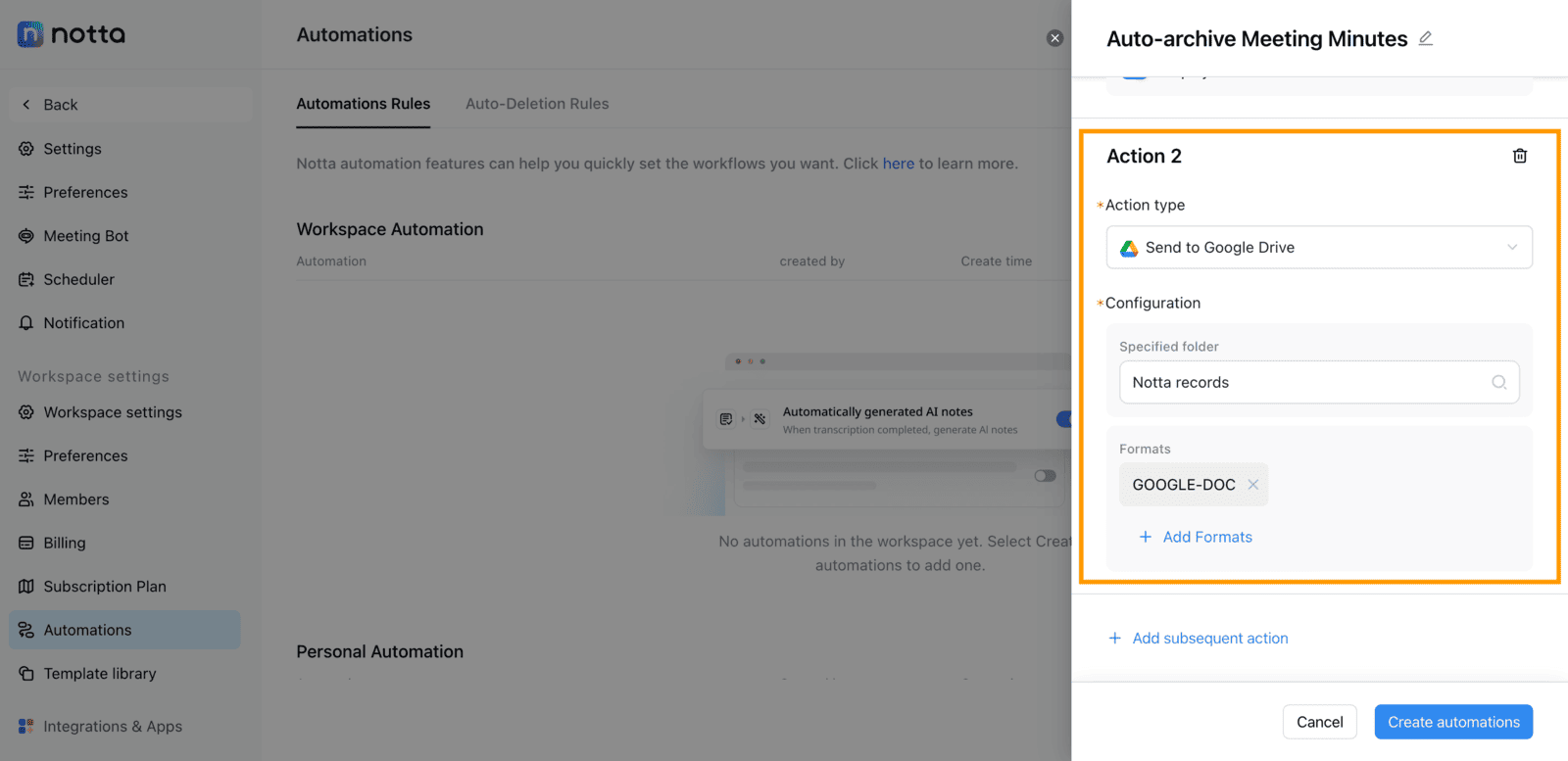Click Add subsequent action link
This screenshot has width=1568, height=761.
[x=1210, y=639]
